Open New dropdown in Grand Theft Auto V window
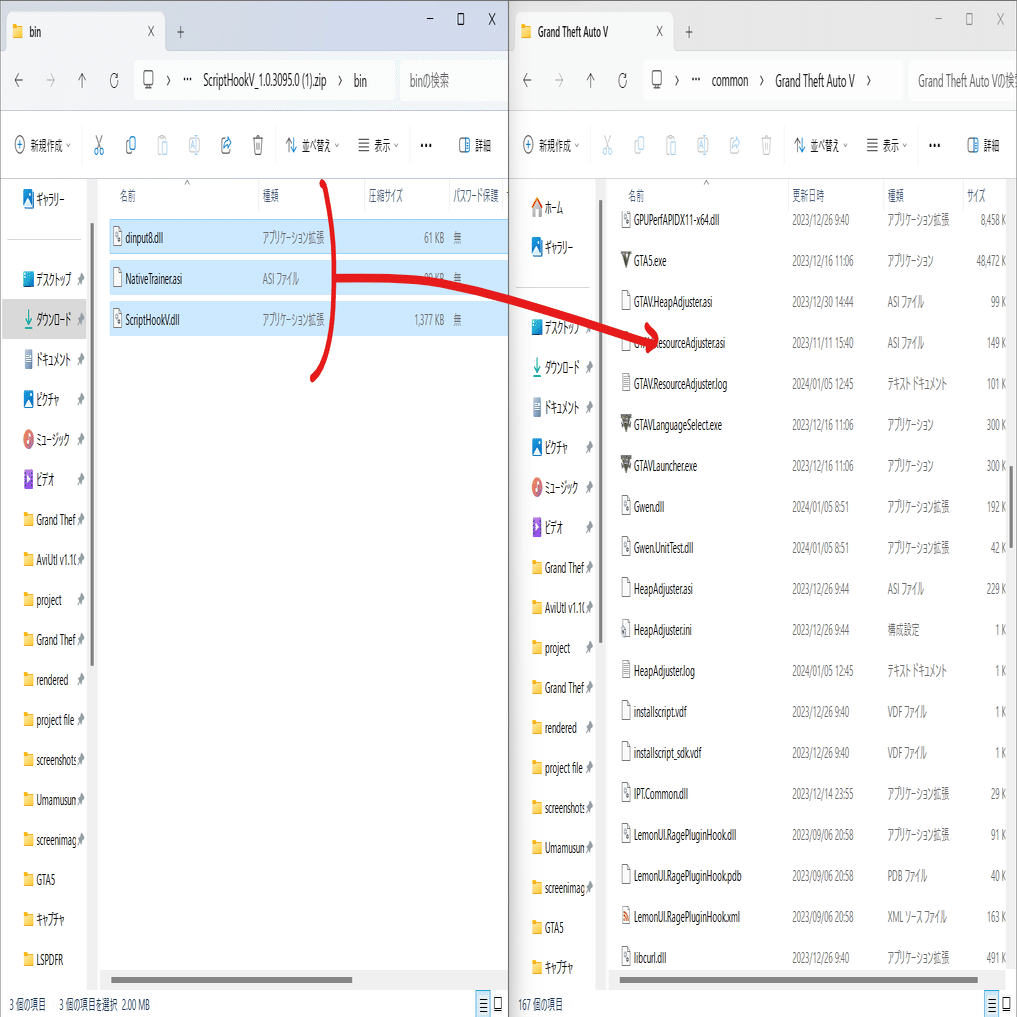The height and width of the screenshot is (1017, 1017). [x=551, y=145]
